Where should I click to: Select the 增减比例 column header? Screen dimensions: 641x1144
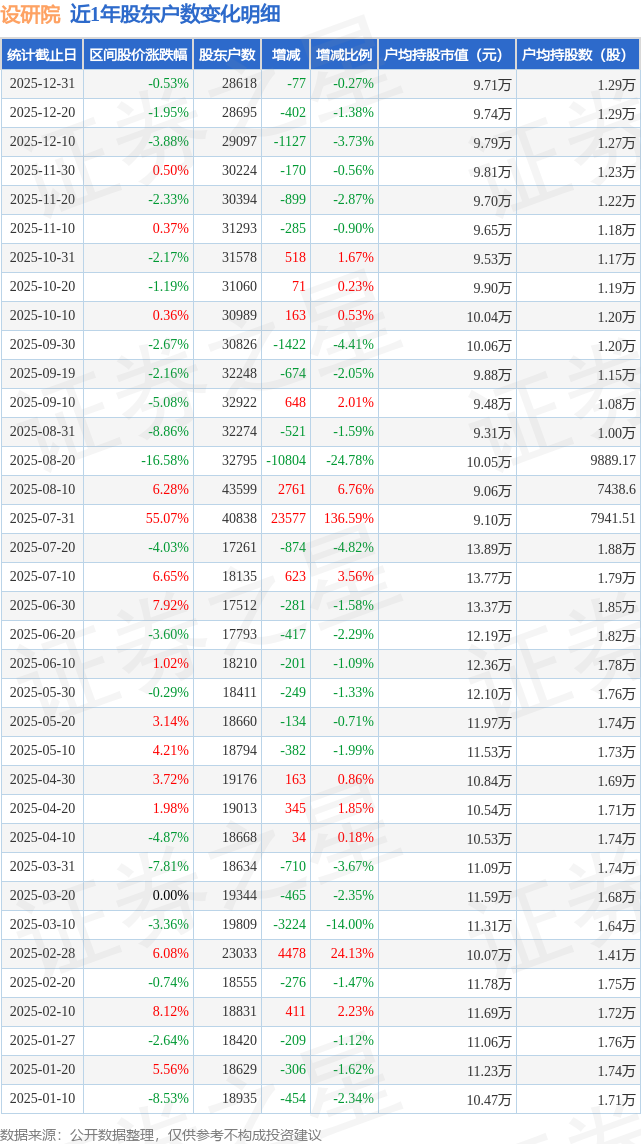click(x=344, y=55)
